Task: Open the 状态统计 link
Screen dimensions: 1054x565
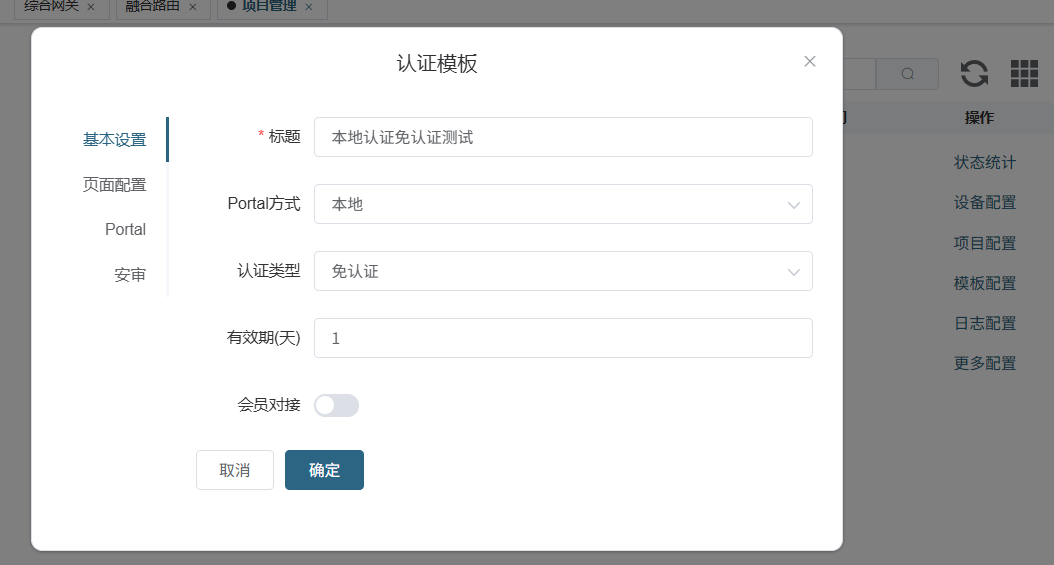Action: point(984,162)
